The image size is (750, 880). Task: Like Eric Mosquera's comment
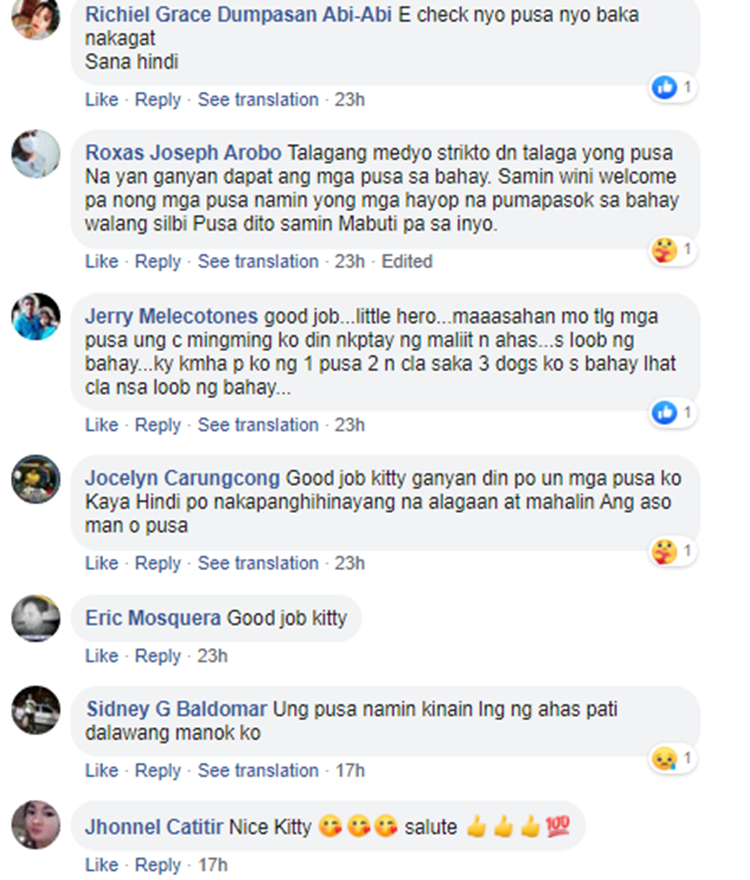click(x=102, y=656)
